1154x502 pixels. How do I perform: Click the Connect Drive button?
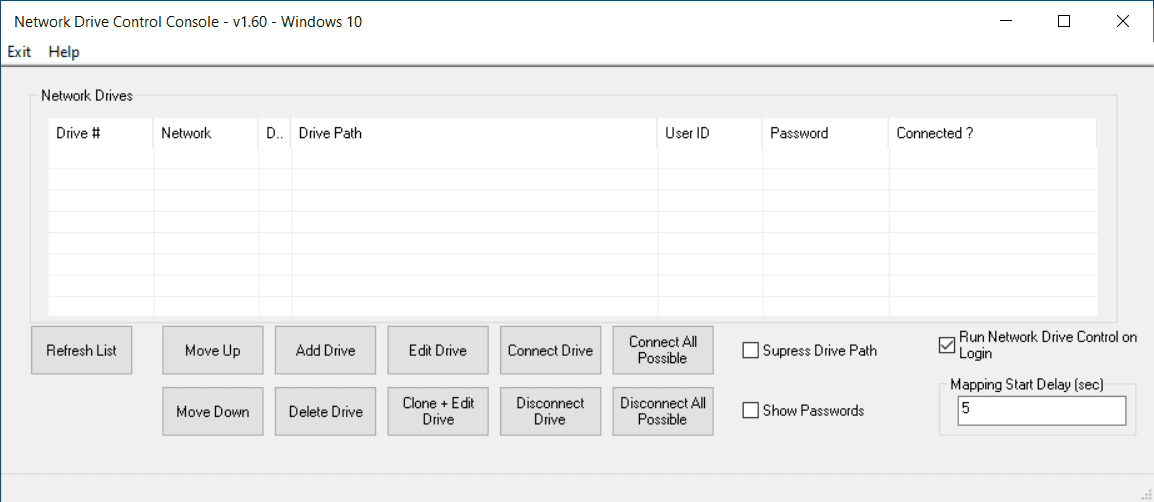pyautogui.click(x=550, y=350)
